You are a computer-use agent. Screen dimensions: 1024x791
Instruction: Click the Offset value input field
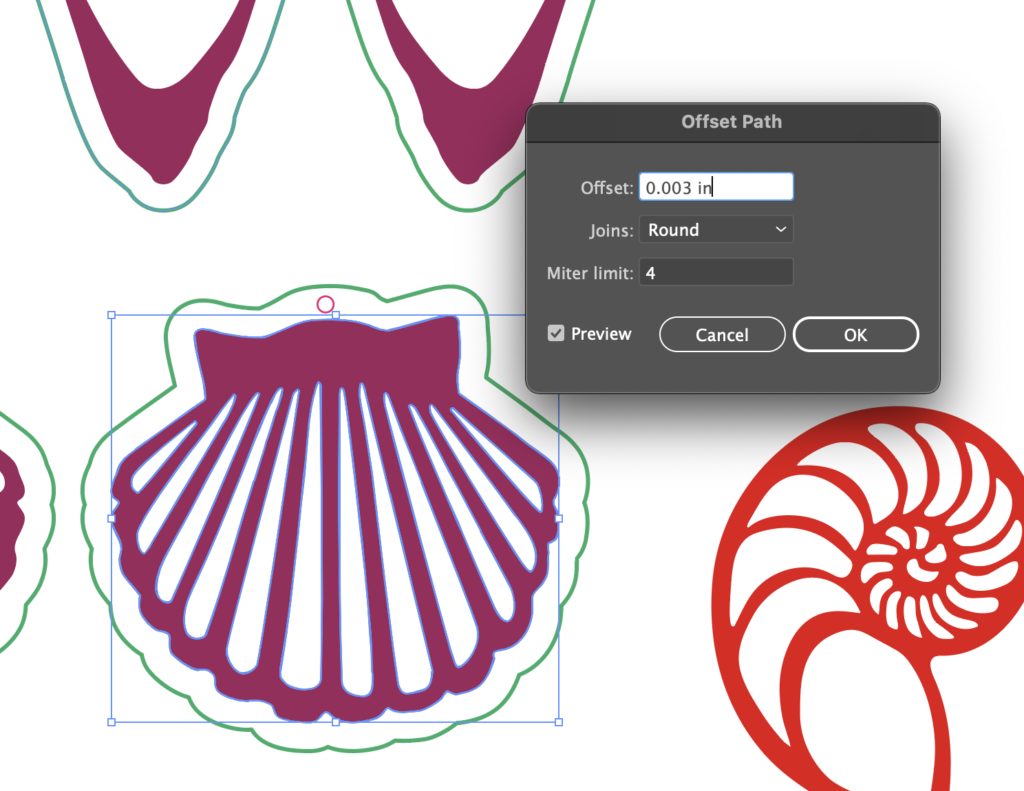pyautogui.click(x=716, y=187)
